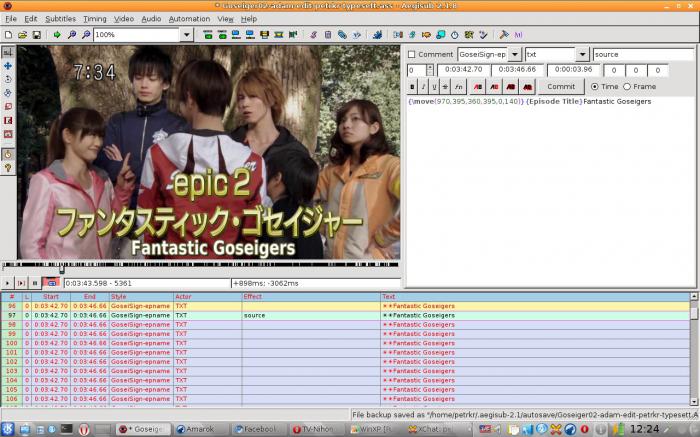Pick the outline color AB swatch
The image size is (700, 437).
511,87
